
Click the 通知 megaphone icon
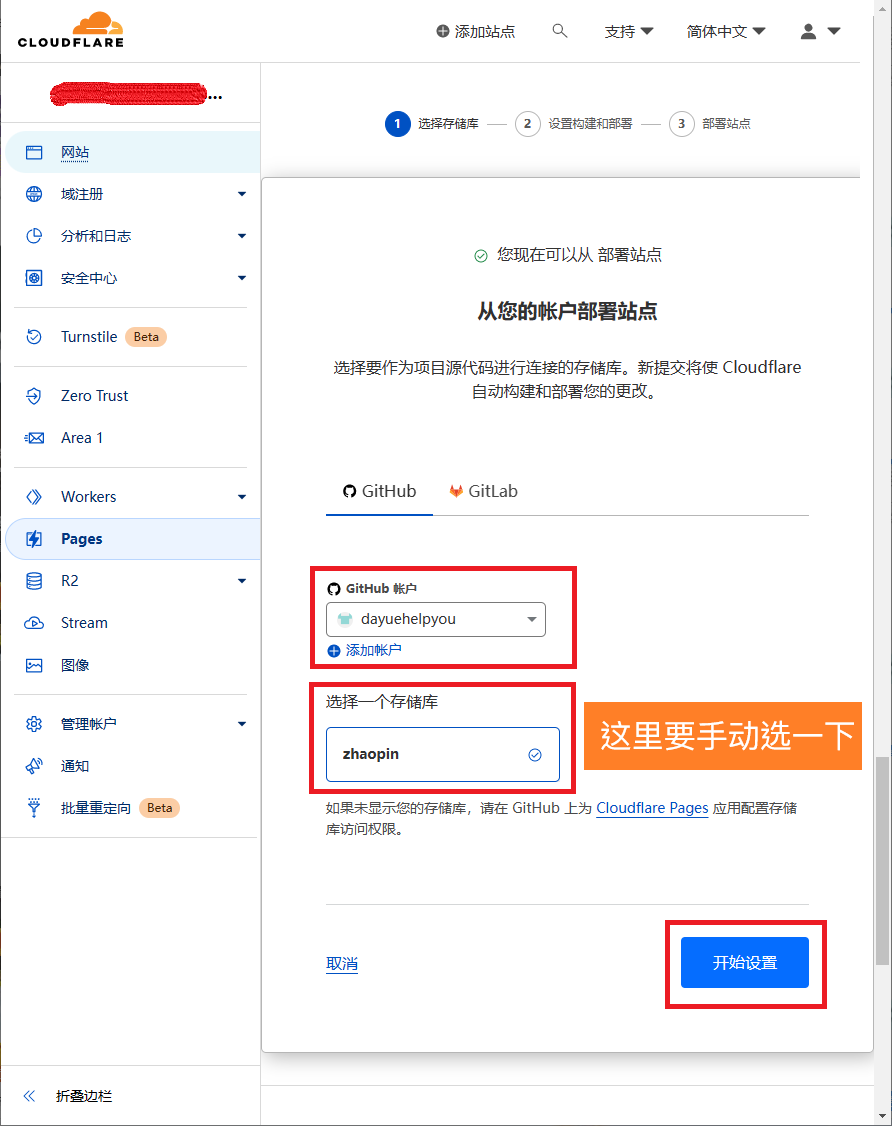(x=34, y=766)
